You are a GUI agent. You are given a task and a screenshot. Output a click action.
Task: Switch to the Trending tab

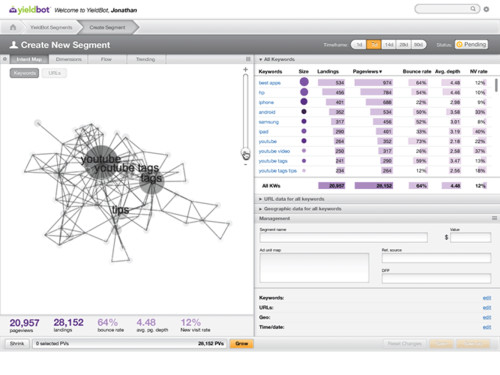point(146,59)
